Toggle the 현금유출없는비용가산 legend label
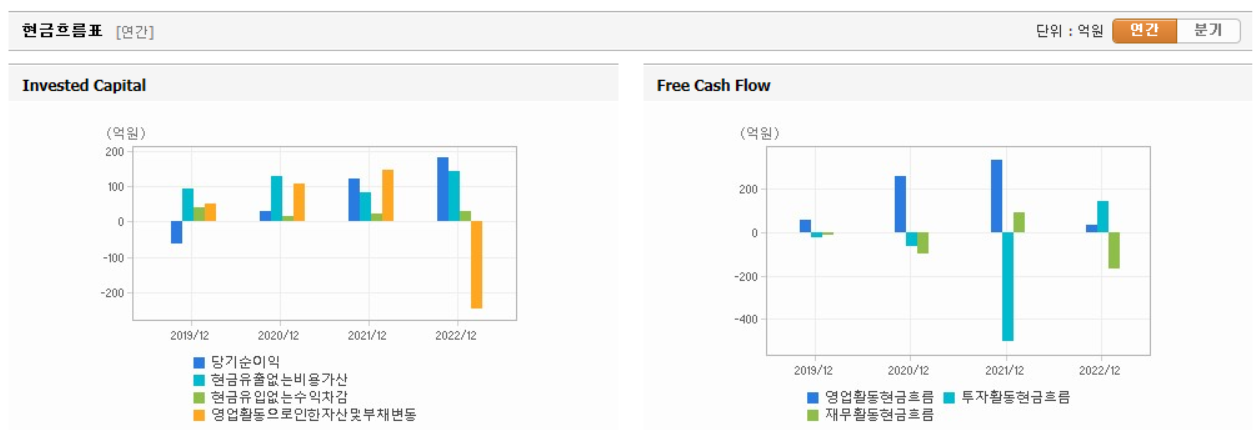Viewport: 1258px width, 430px height. pos(279,379)
